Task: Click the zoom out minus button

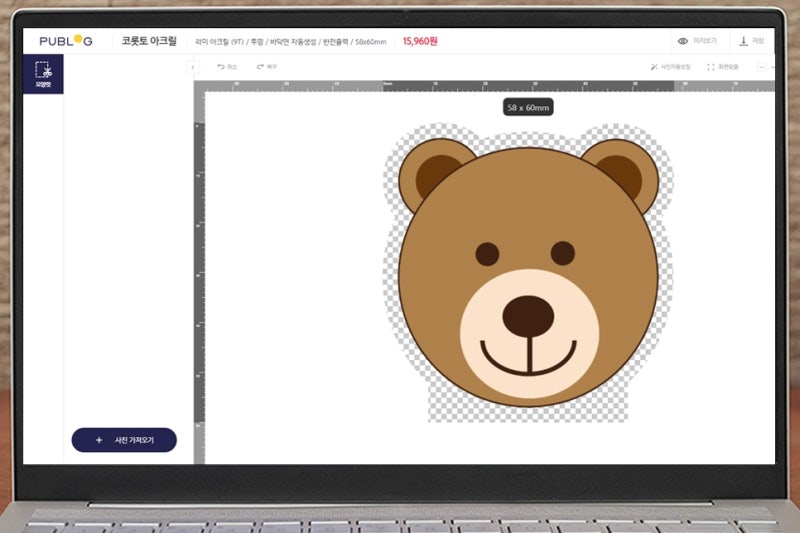Action: (x=761, y=67)
